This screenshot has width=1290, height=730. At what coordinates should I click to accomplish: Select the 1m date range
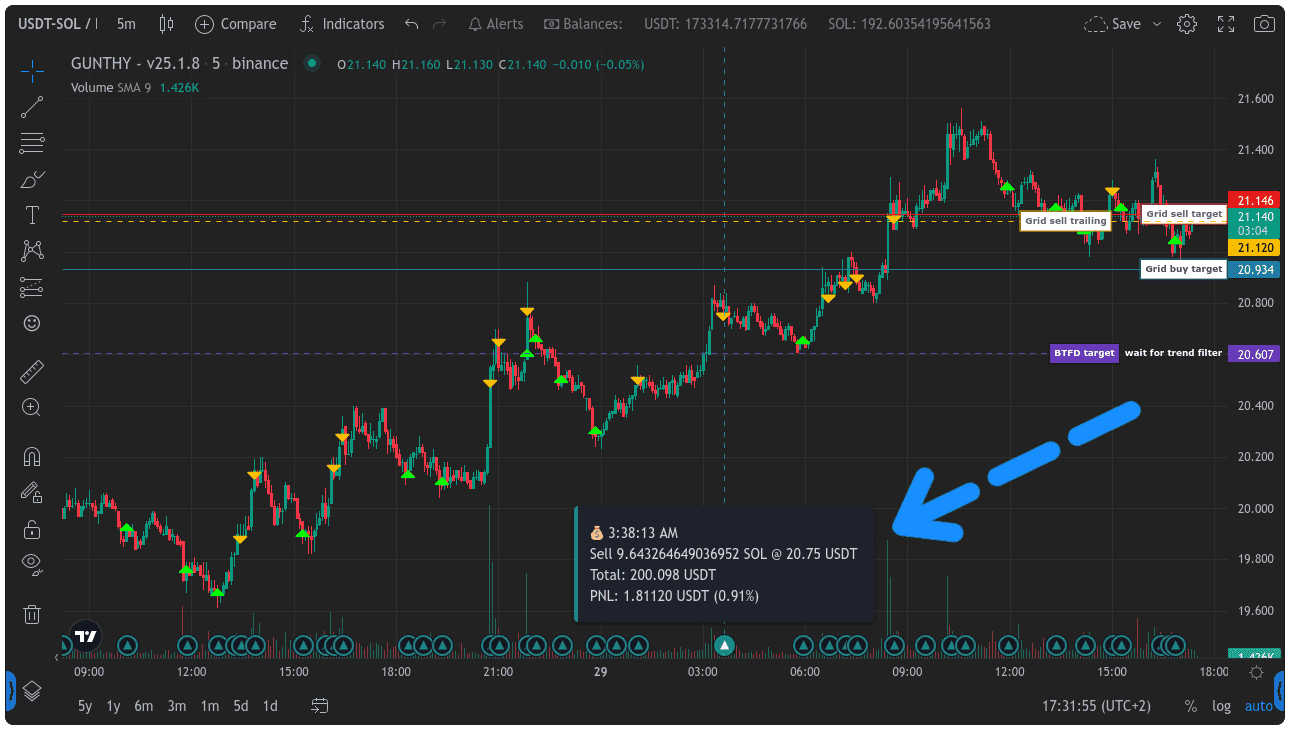pos(209,706)
